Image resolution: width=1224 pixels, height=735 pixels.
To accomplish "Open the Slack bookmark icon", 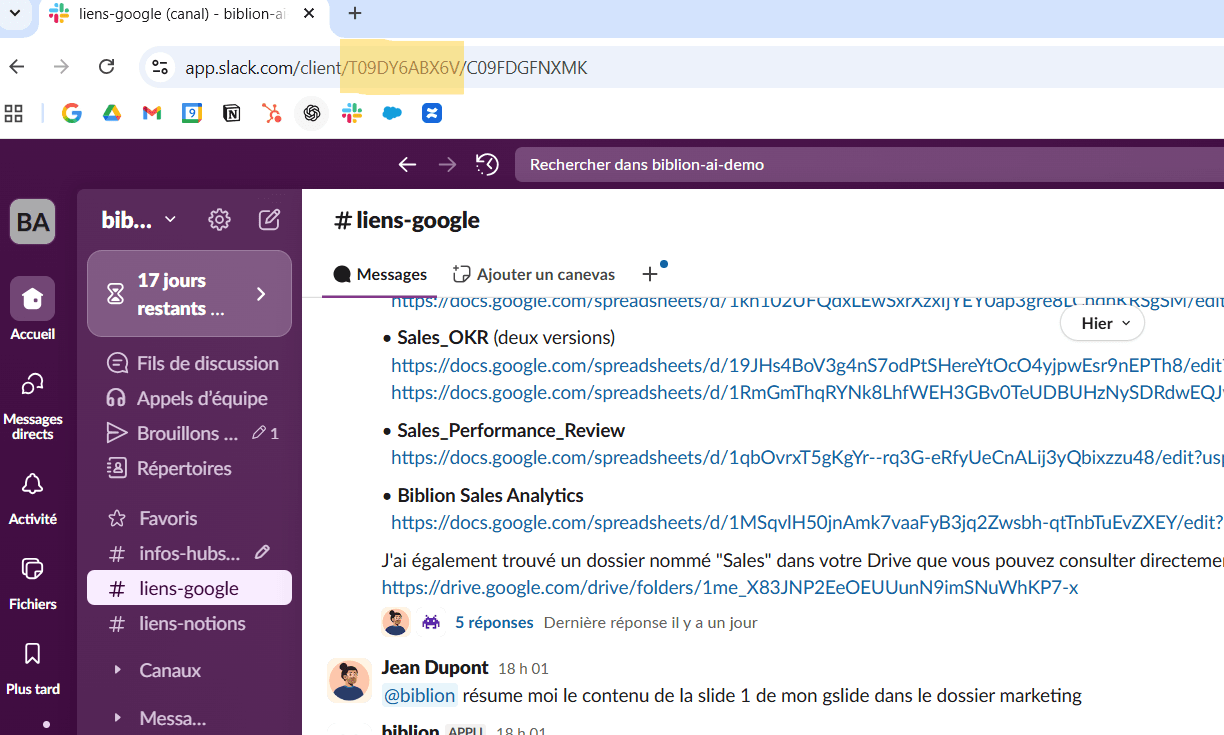I will coord(352,114).
